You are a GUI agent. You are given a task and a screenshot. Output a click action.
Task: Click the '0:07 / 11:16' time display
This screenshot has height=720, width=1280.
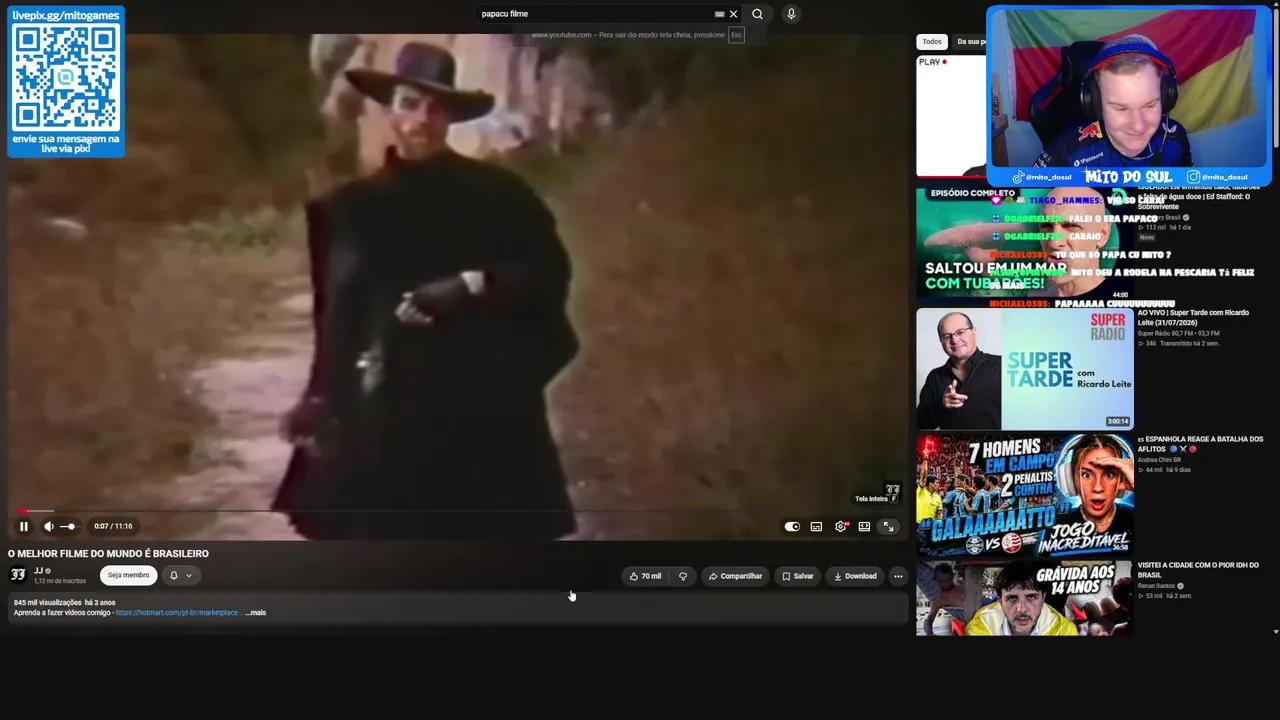(x=113, y=526)
